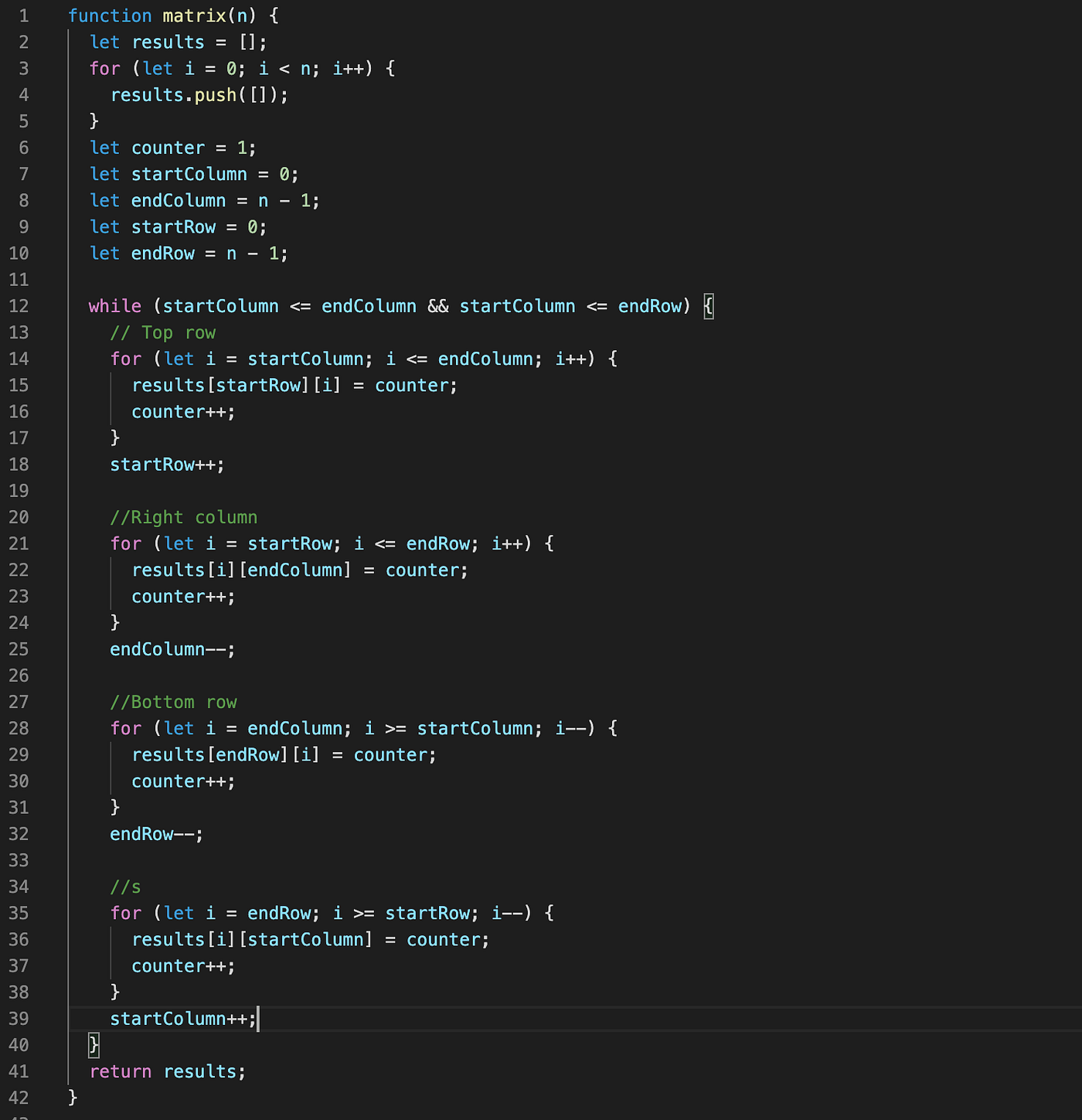Select the word counter on line 6
This screenshot has width=1082, height=1120.
pos(167,147)
